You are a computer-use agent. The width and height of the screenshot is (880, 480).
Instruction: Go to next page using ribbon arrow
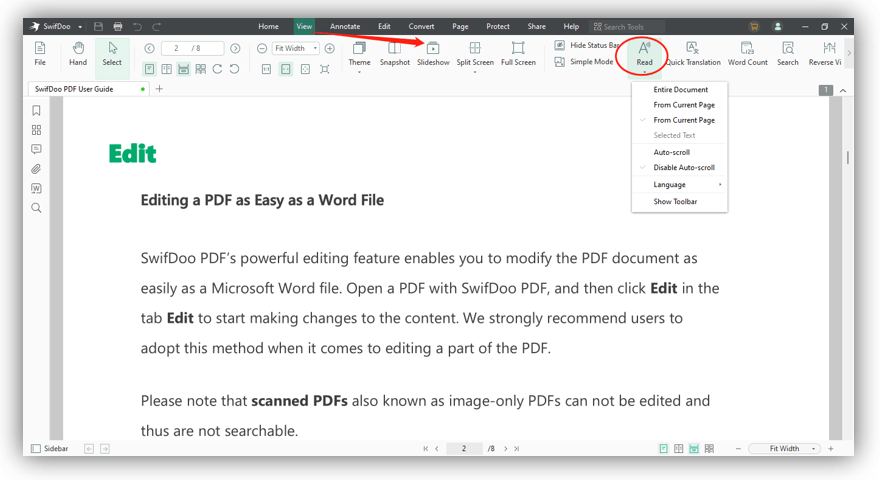[235, 48]
